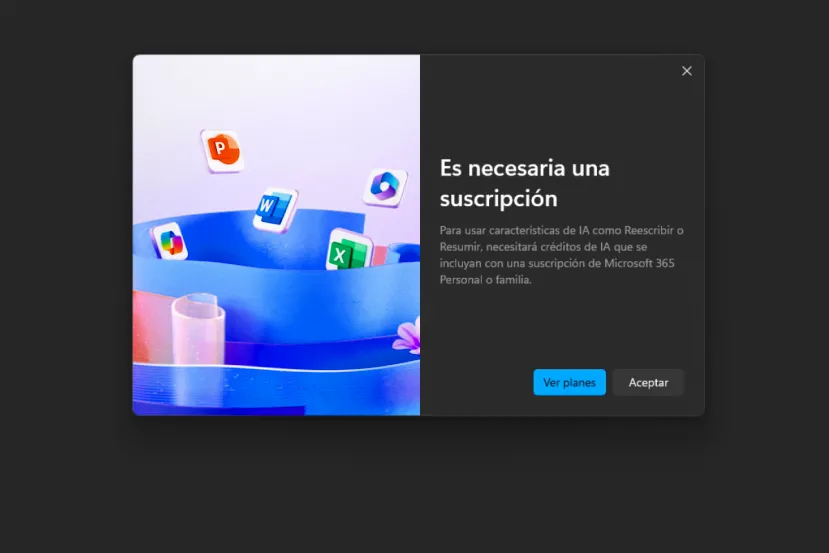Click the "Es necesaria una suscripción" heading
Viewport: 829px width, 553px height.
tap(524, 183)
